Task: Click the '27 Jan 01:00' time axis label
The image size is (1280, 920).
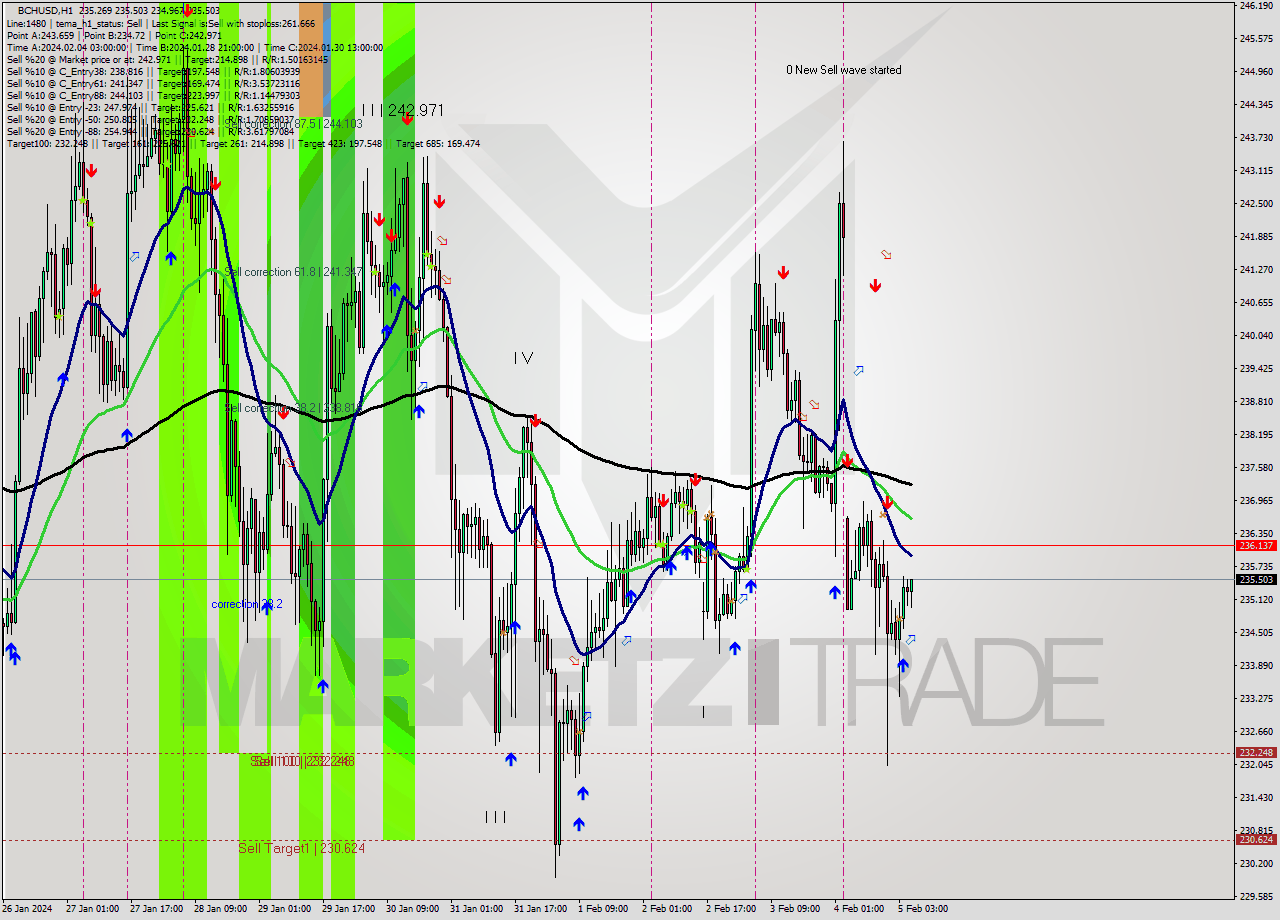Action: click(92, 909)
